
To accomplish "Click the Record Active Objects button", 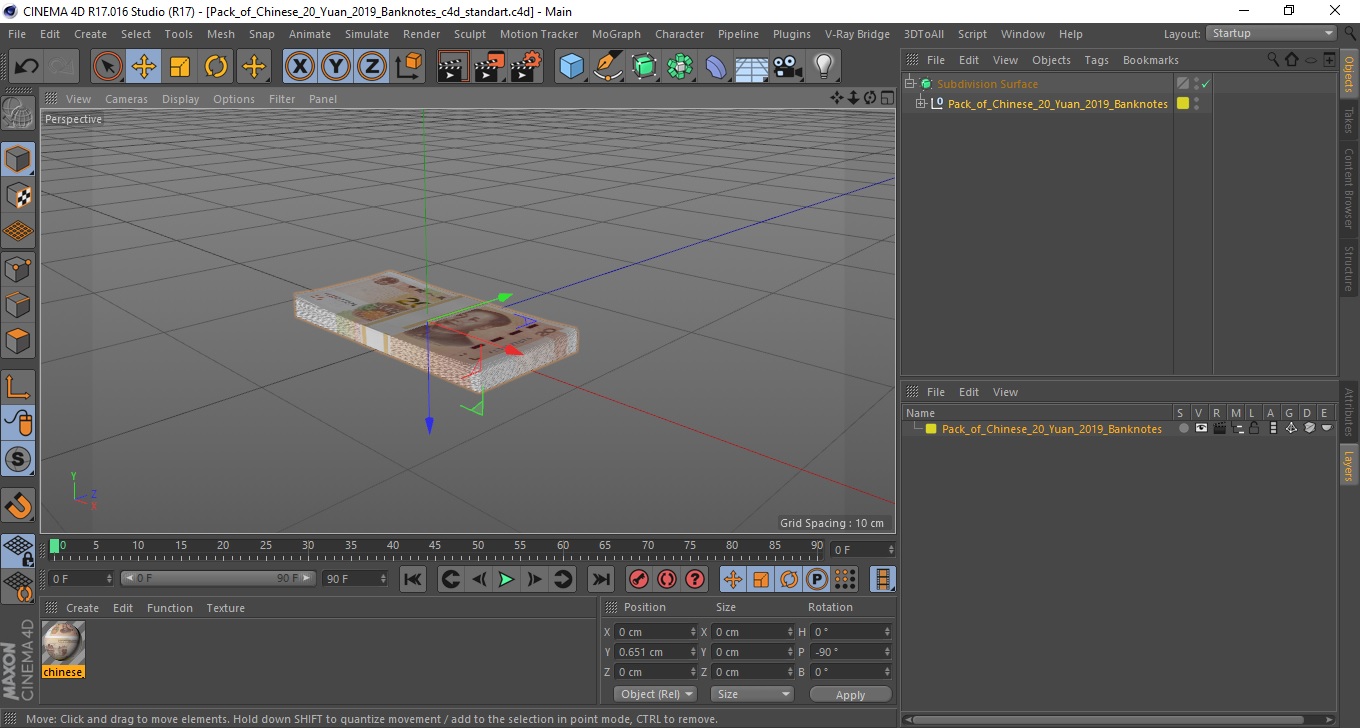I will pos(638,579).
